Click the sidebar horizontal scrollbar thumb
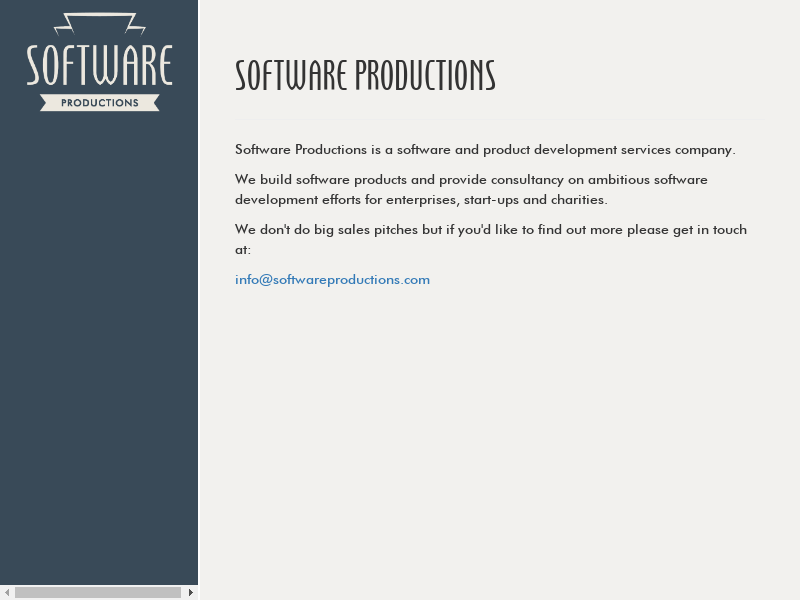 [97, 592]
